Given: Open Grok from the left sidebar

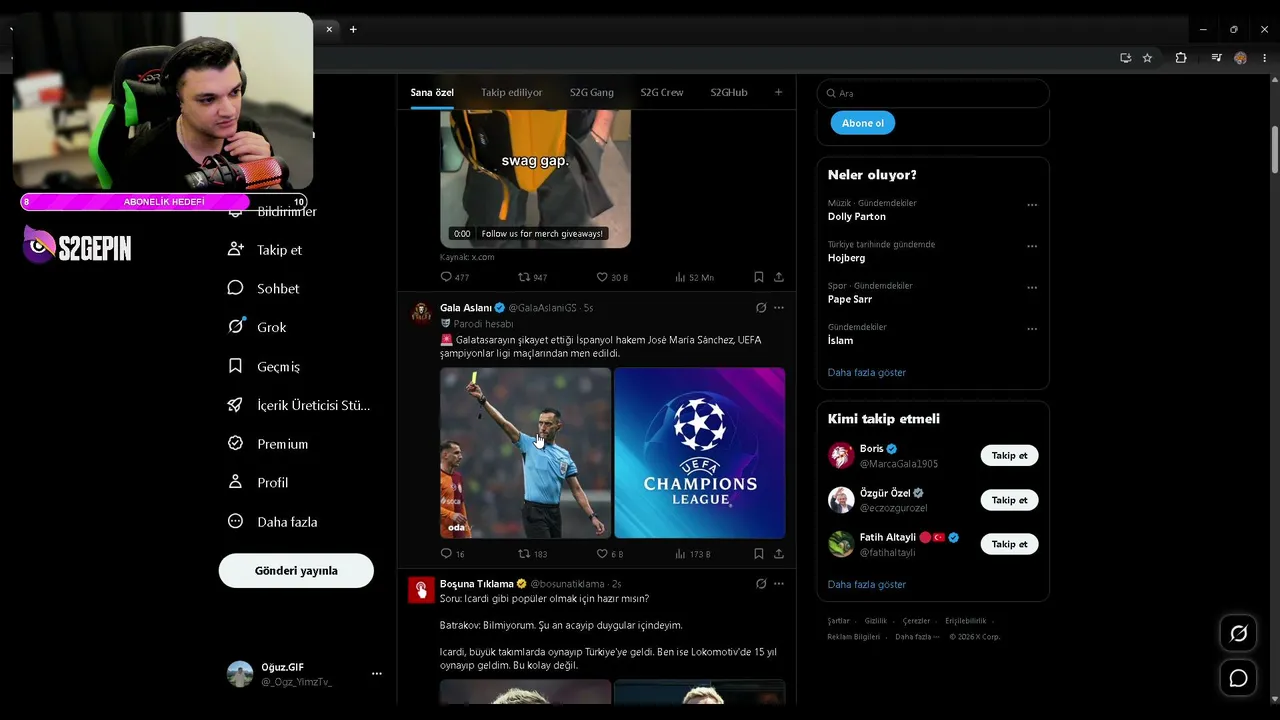Looking at the screenshot, I should (257, 327).
